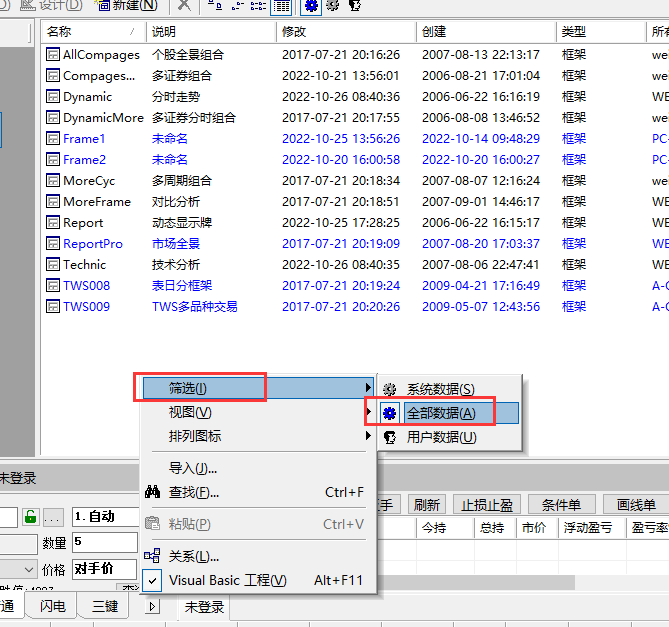Viewport: 669px width, 627px height.
Task: Toggle Visual Basic 工程(V) checkmark
Action: (x=152, y=581)
